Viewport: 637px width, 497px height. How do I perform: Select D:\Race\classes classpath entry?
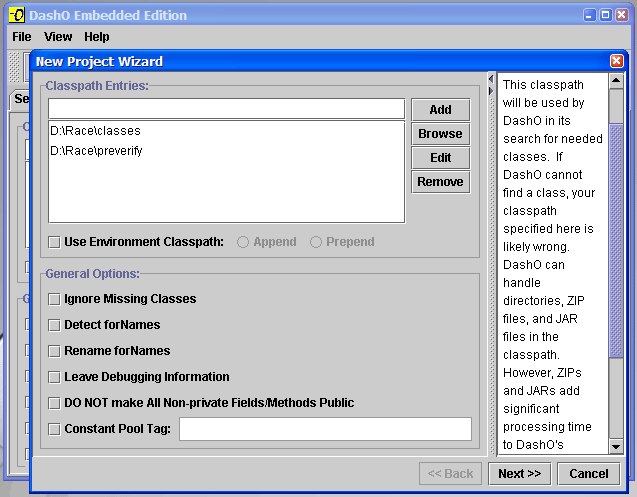tap(226, 131)
